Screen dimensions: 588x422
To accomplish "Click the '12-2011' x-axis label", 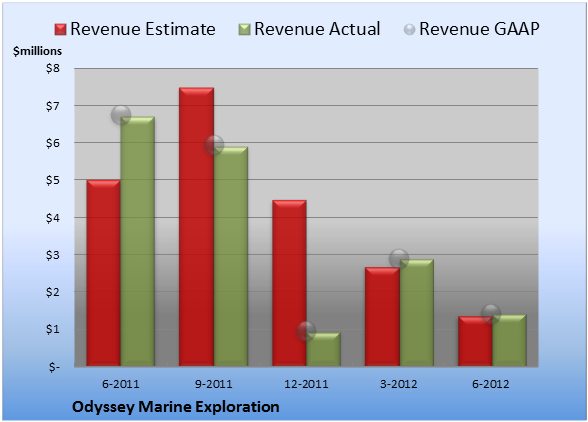I will point(306,384).
